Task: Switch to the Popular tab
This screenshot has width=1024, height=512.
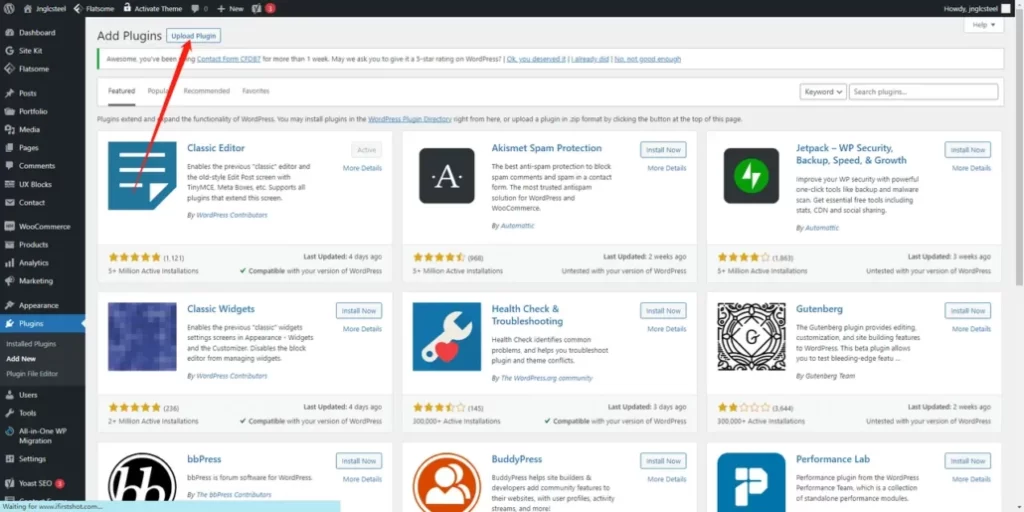Action: tap(159, 91)
